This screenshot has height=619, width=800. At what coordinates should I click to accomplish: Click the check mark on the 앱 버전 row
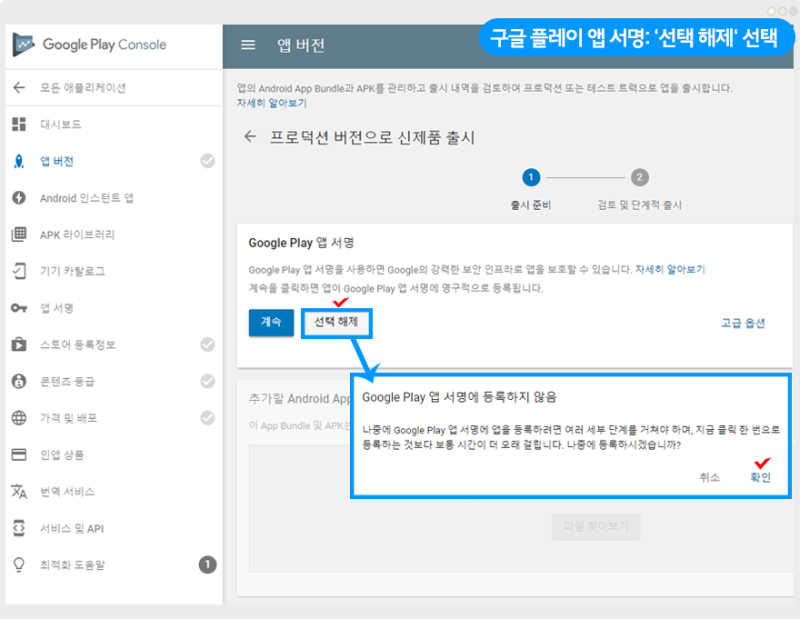(x=208, y=161)
